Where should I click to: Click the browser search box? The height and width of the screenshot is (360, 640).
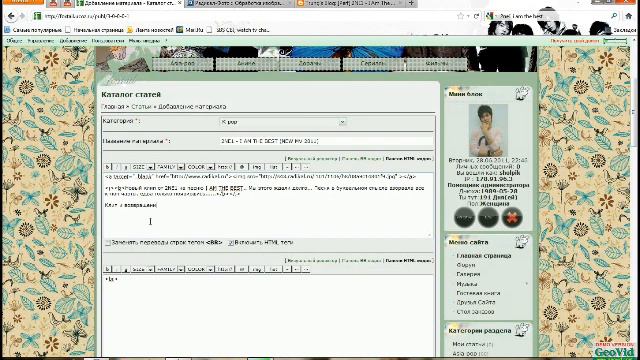553,16
